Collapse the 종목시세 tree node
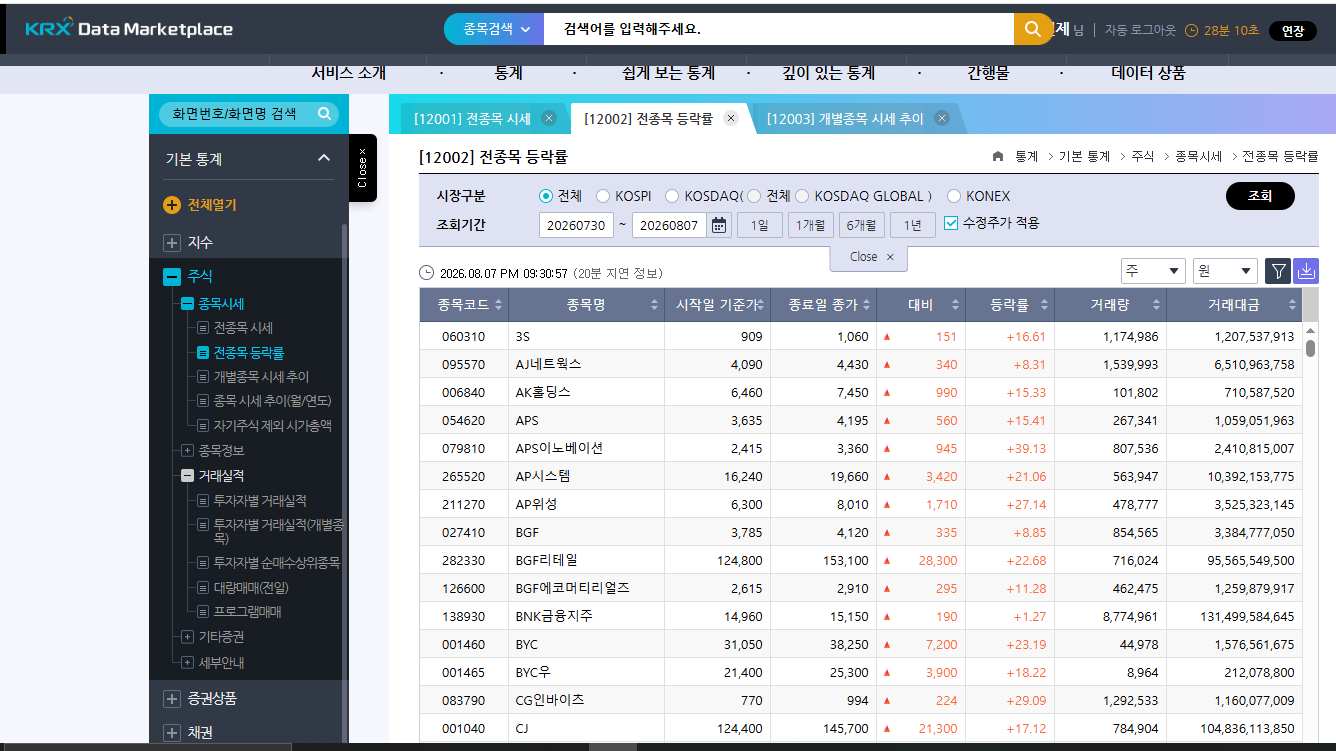The width and height of the screenshot is (1336, 751). [187, 304]
